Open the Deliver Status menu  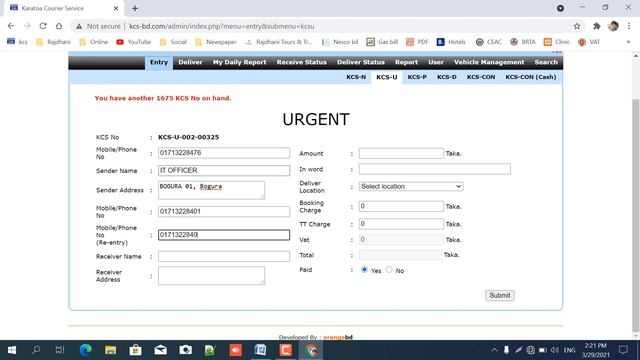click(361, 62)
